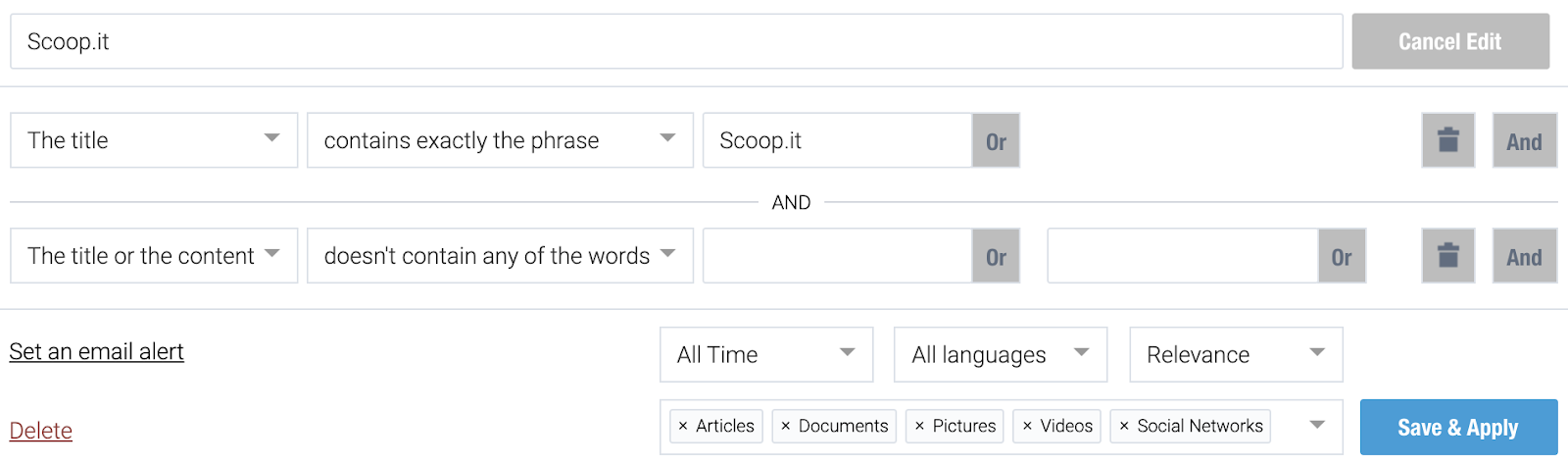The height and width of the screenshot is (465, 1568).
Task: Remove the Social Networks tag with its x
Action: point(1124,426)
